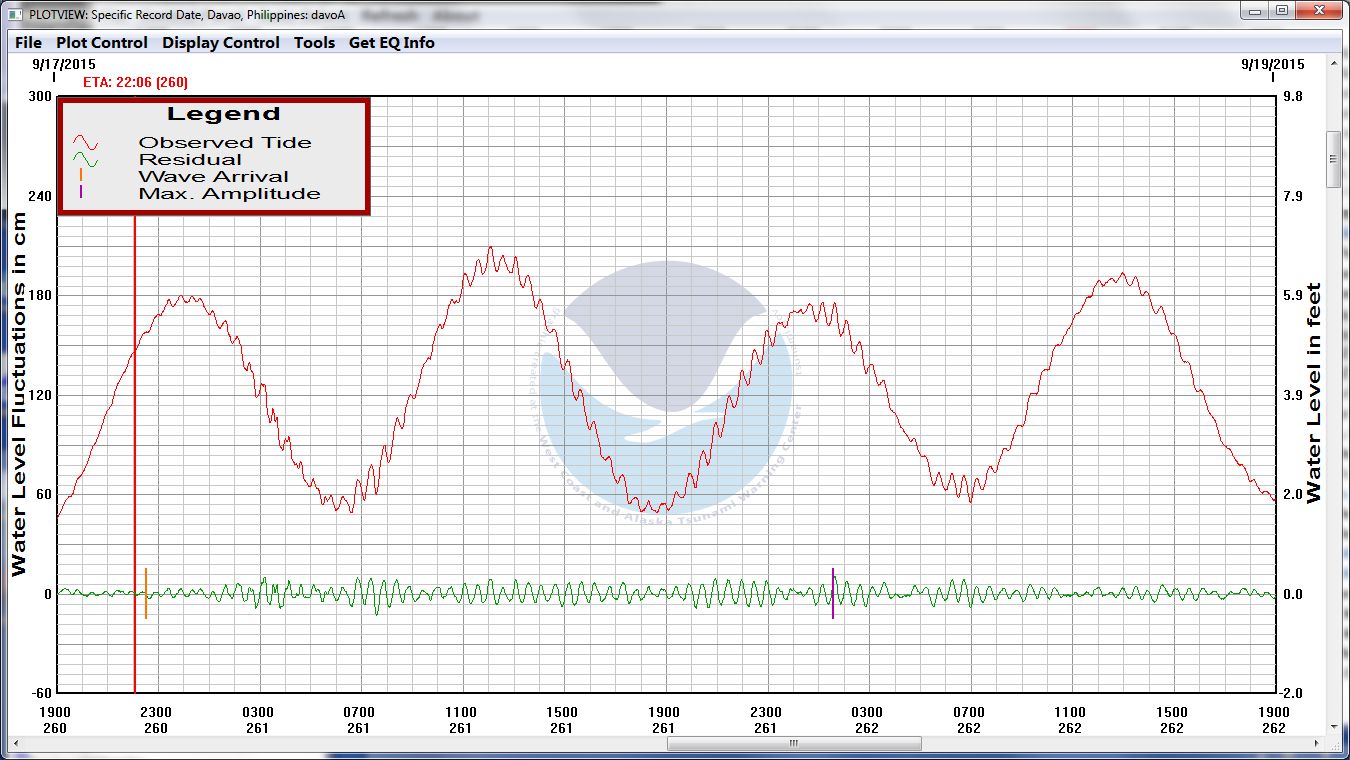Viewport: 1350px width, 760px height.
Task: Click the orange Wave Arrival marker on plot
Action: pos(146,593)
